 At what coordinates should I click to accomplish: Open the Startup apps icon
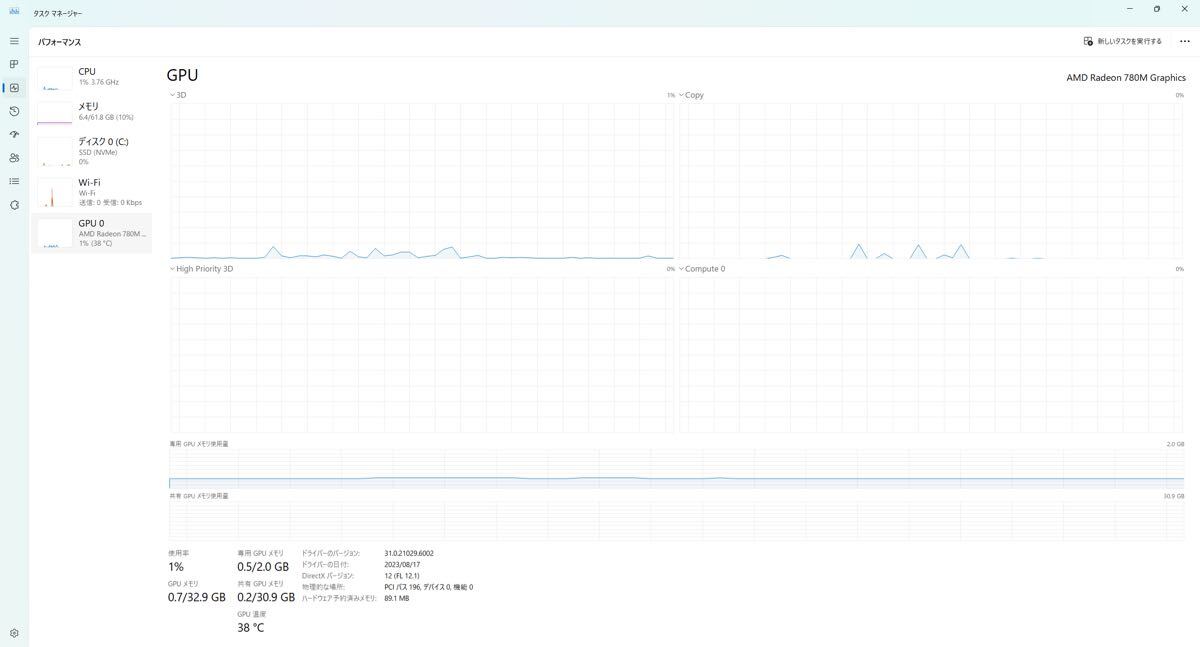[x=14, y=134]
